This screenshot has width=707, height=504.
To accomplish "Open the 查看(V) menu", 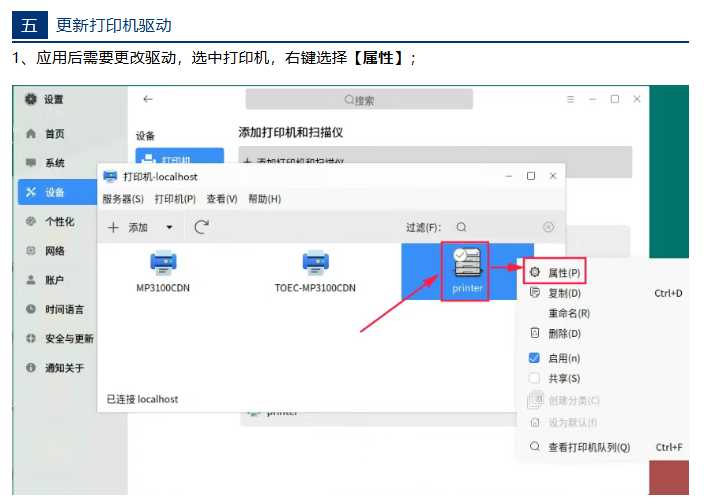I will tap(221, 199).
